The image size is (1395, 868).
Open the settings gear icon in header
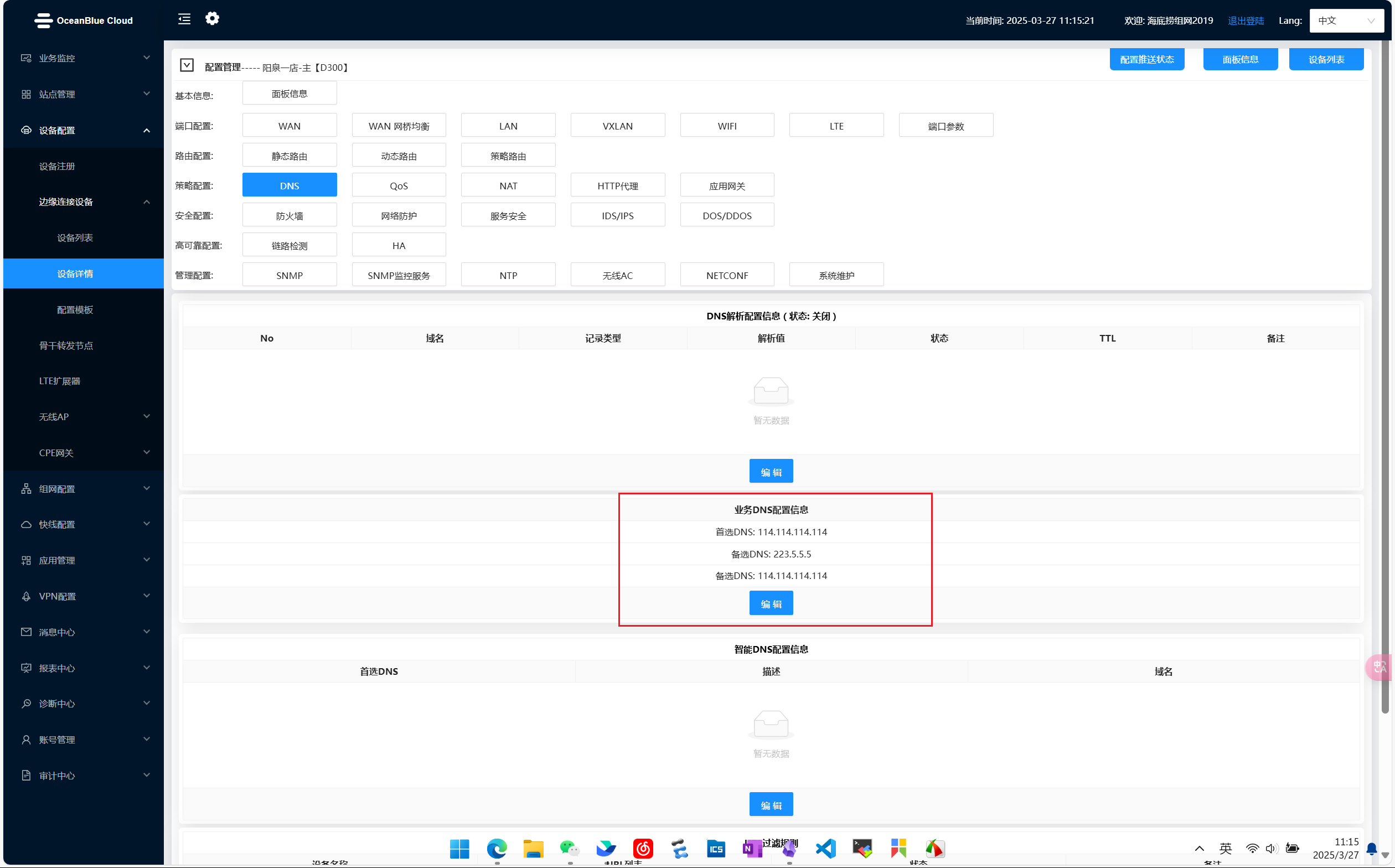[x=212, y=19]
